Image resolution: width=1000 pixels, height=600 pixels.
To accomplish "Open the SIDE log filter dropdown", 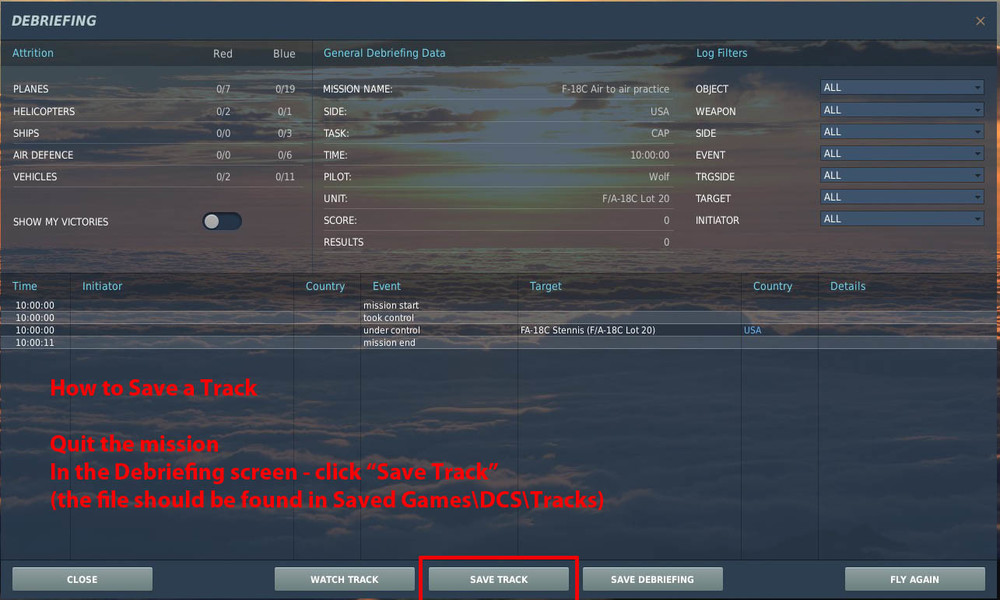I will [902, 132].
